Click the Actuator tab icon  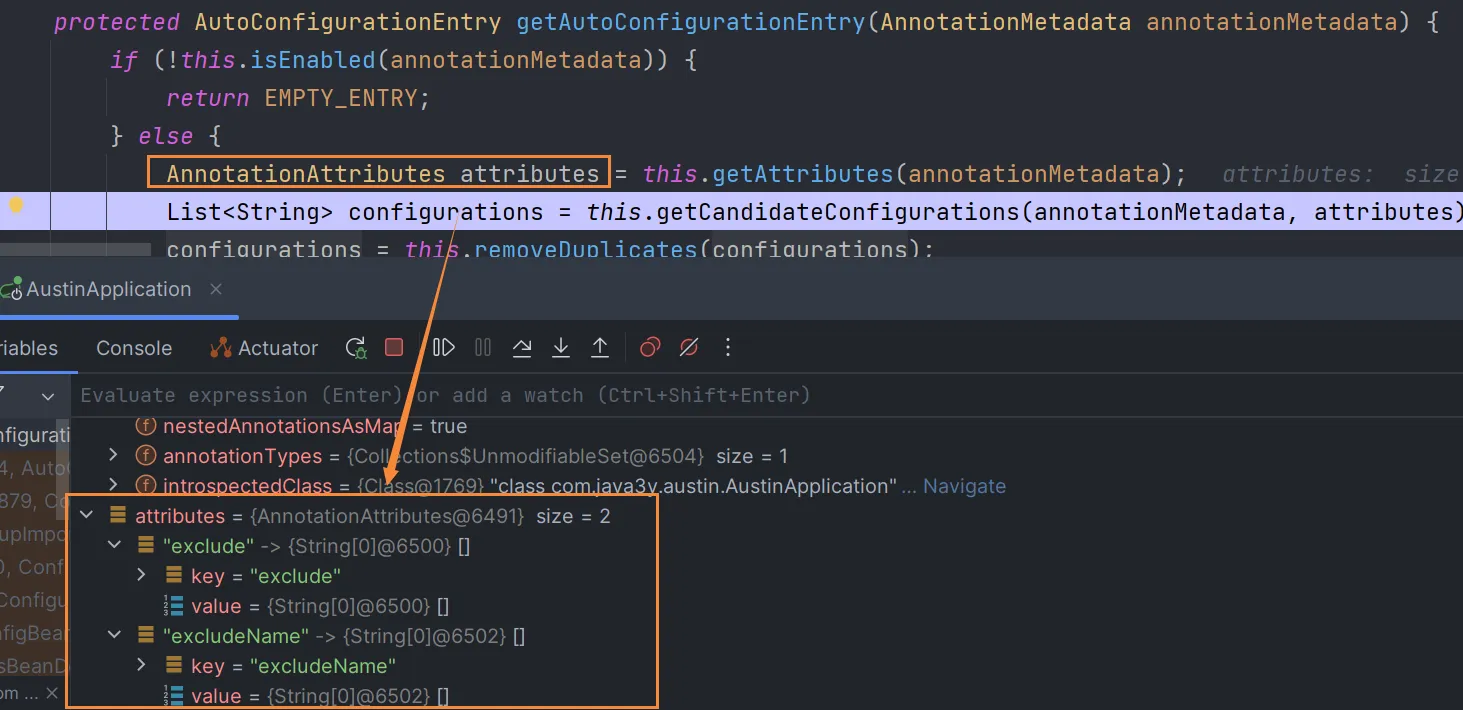220,348
